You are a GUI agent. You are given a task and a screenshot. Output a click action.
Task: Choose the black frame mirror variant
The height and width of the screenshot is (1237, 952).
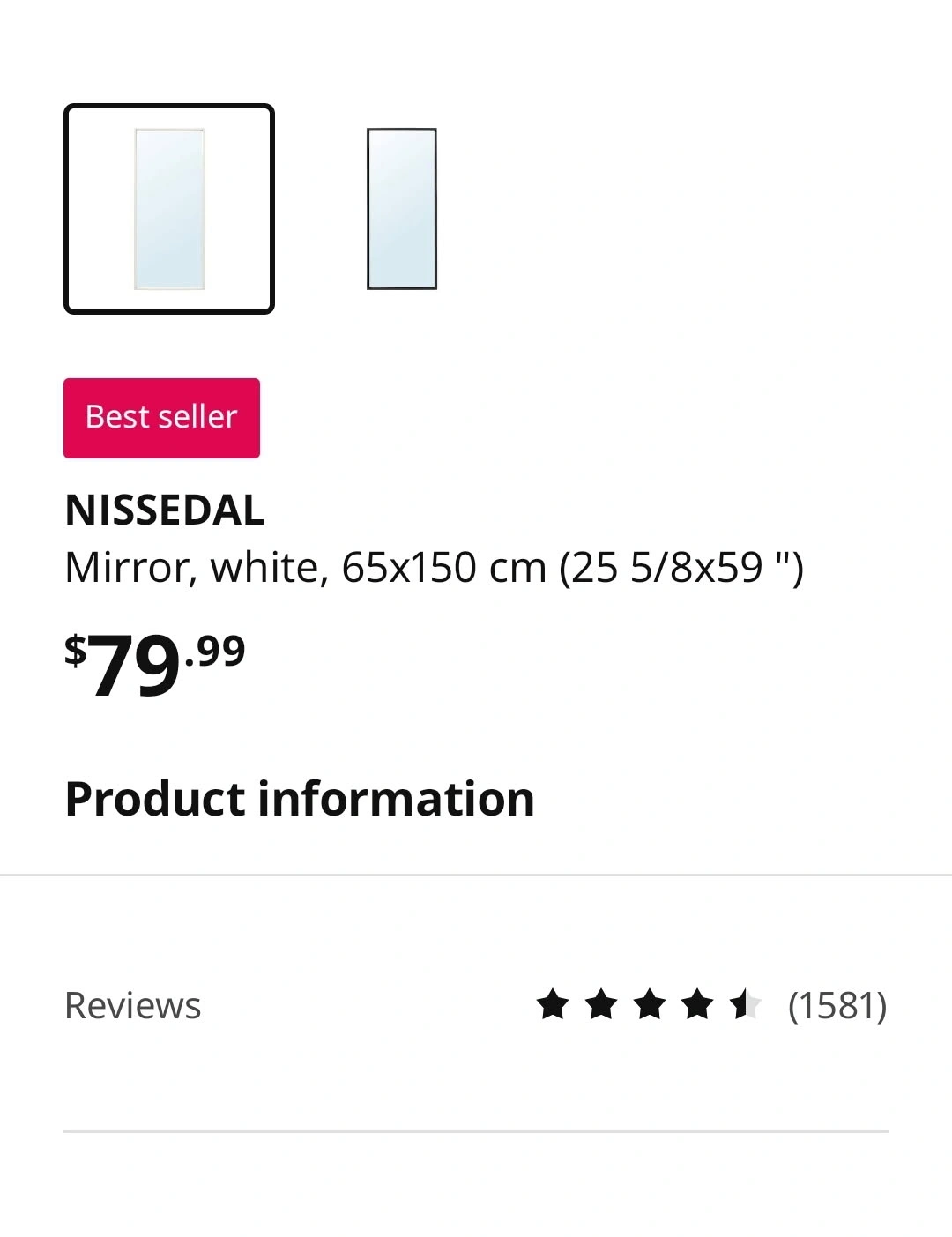point(402,209)
